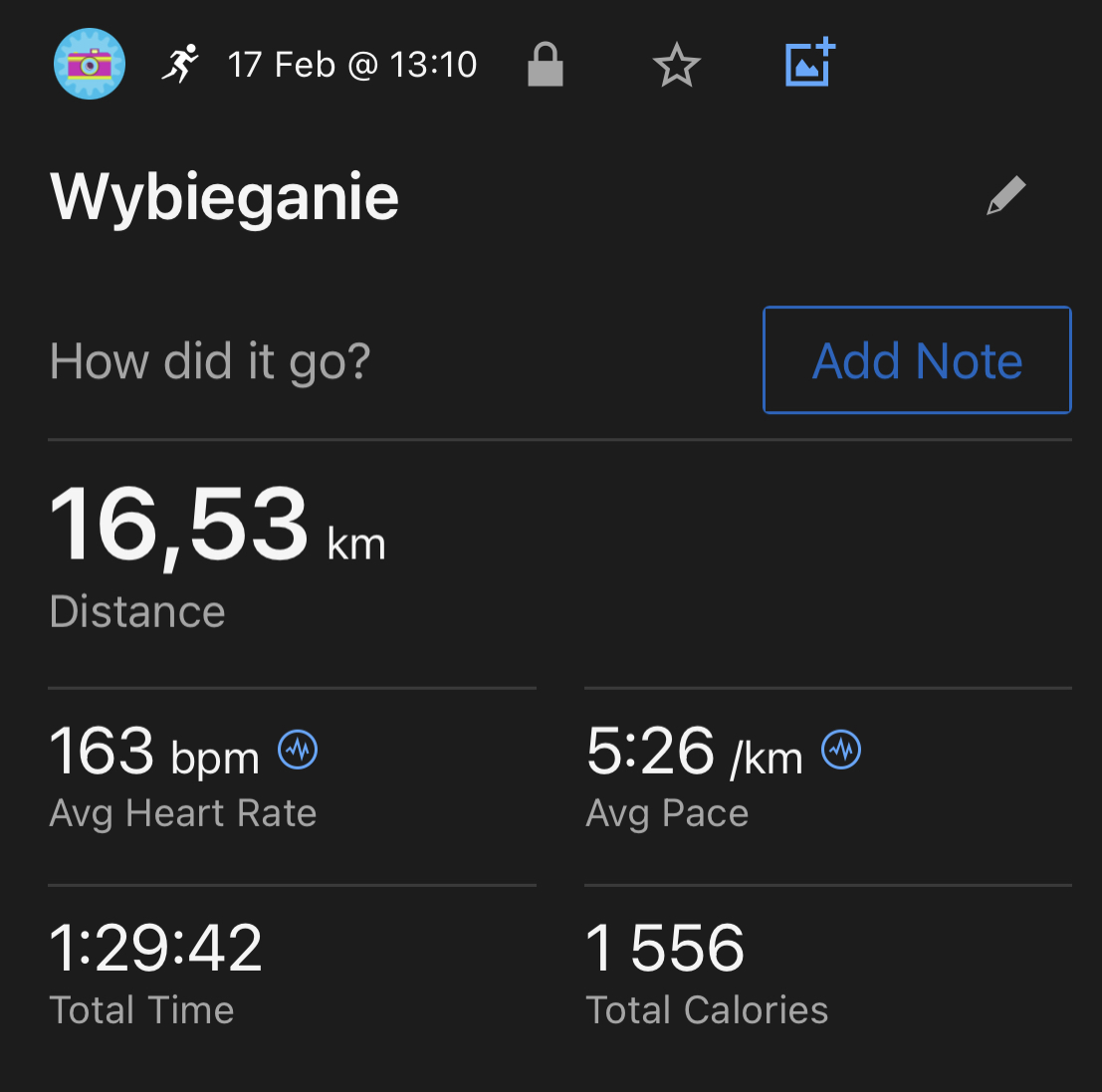
Task: Open the profile avatar with camera picture
Action: pos(90,65)
